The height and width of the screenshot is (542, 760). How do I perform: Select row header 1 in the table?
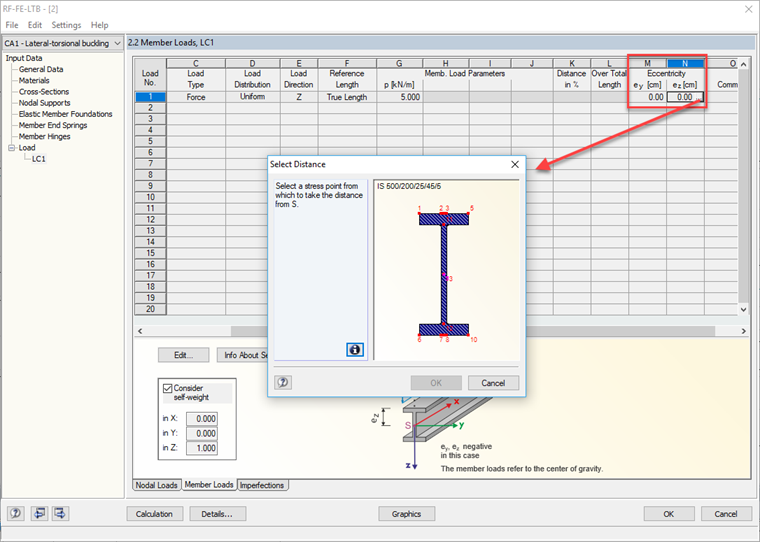coord(150,97)
